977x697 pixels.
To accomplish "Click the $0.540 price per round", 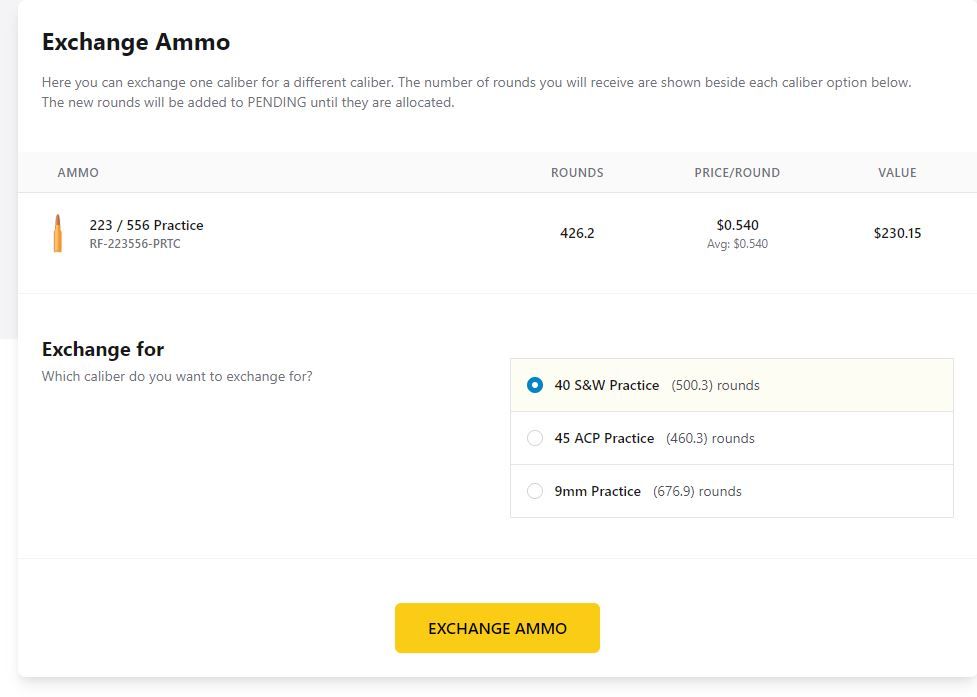I will coord(737,225).
